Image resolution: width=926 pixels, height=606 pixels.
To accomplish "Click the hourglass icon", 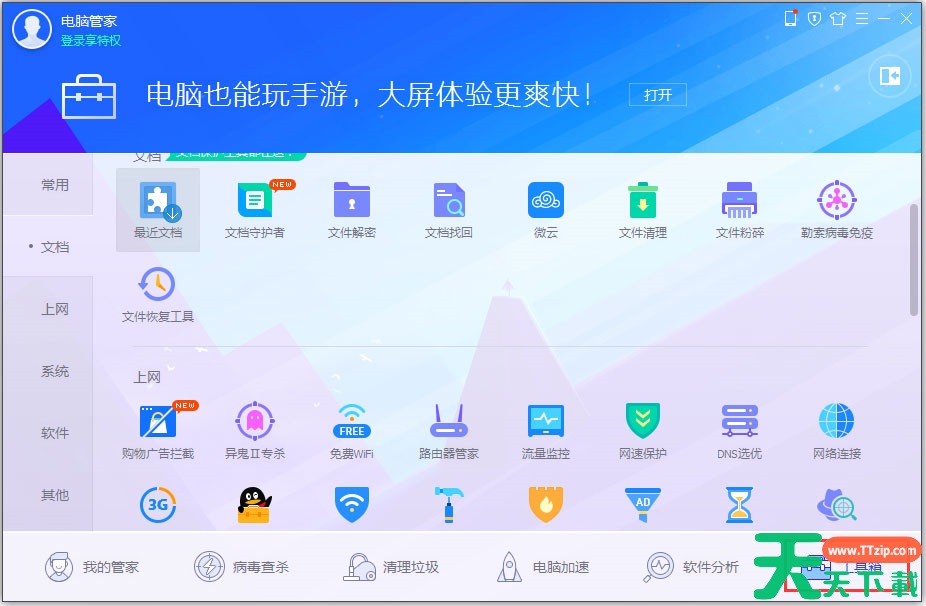I will click(x=739, y=505).
